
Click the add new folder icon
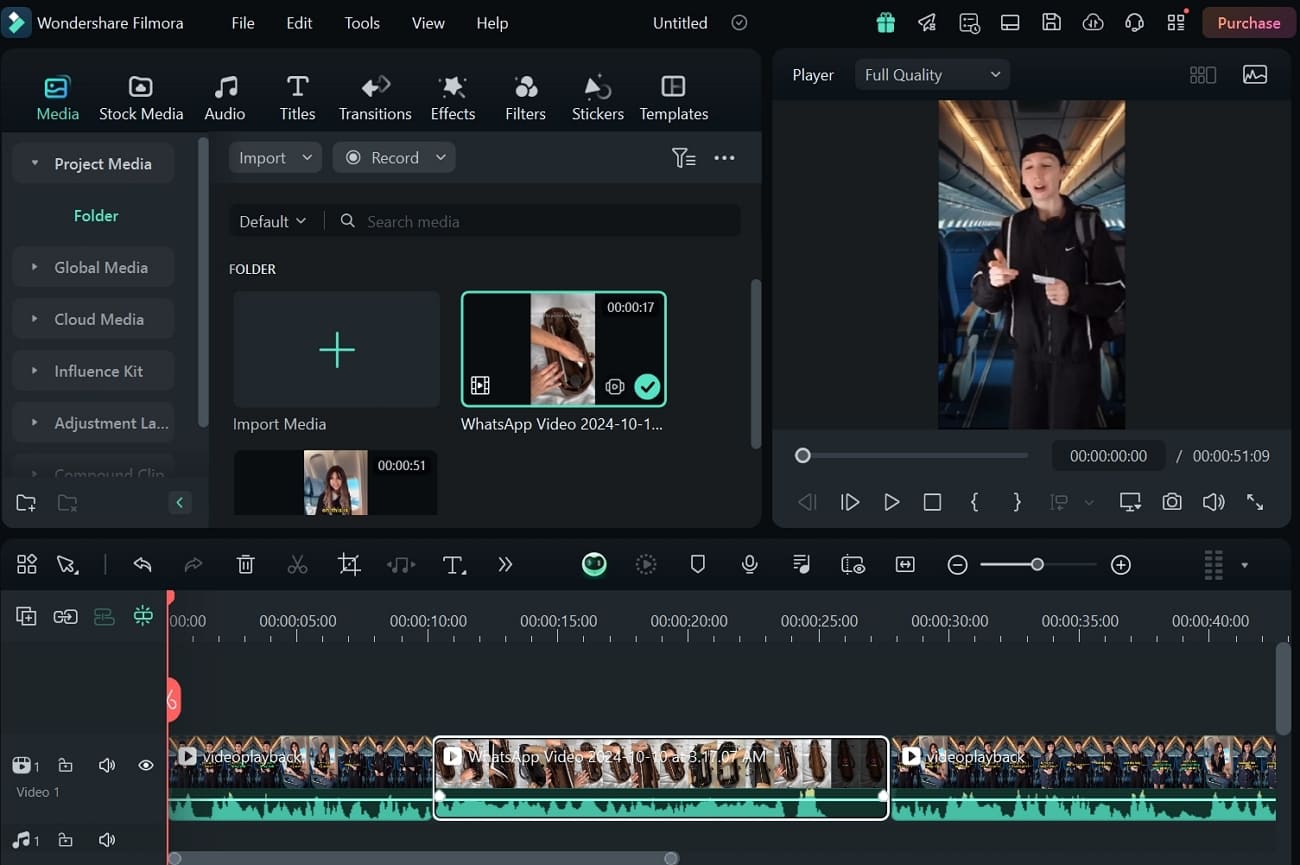pos(26,503)
